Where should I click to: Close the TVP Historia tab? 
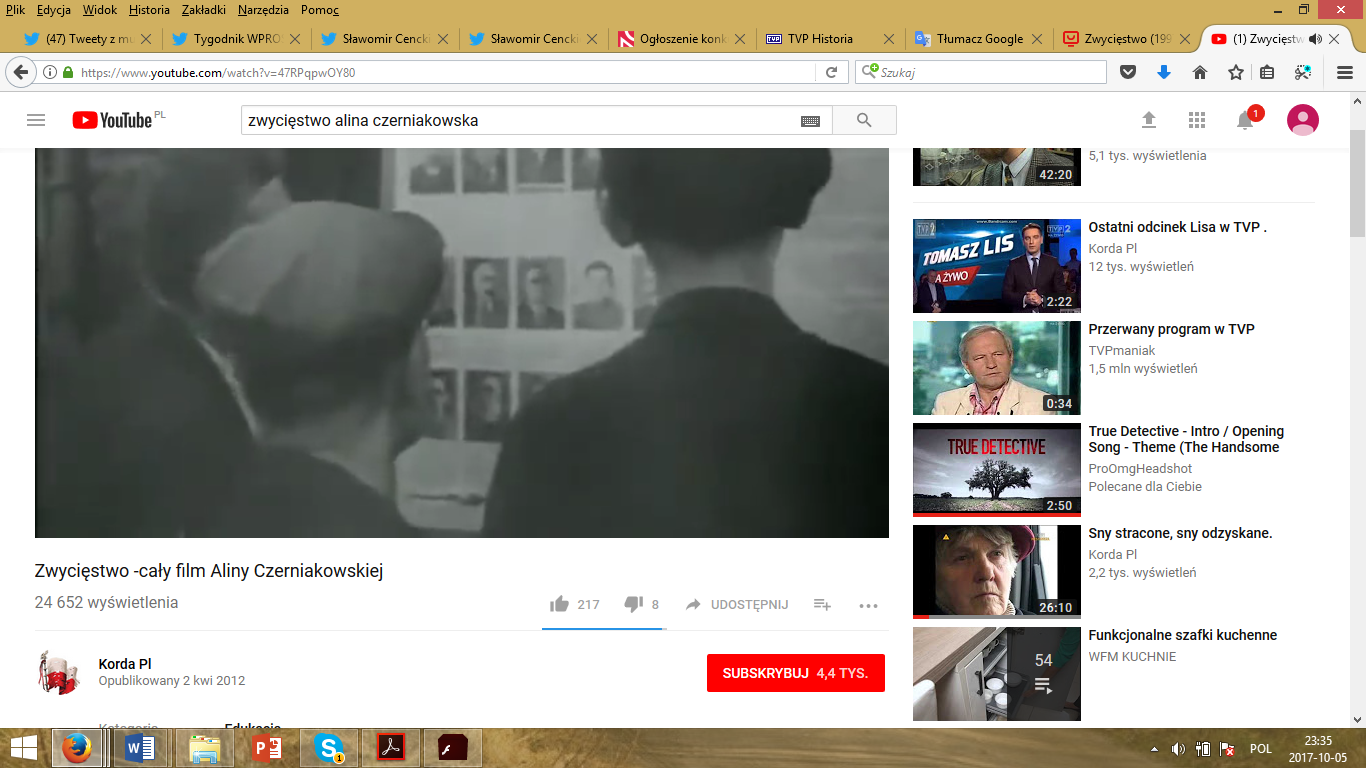(x=888, y=39)
